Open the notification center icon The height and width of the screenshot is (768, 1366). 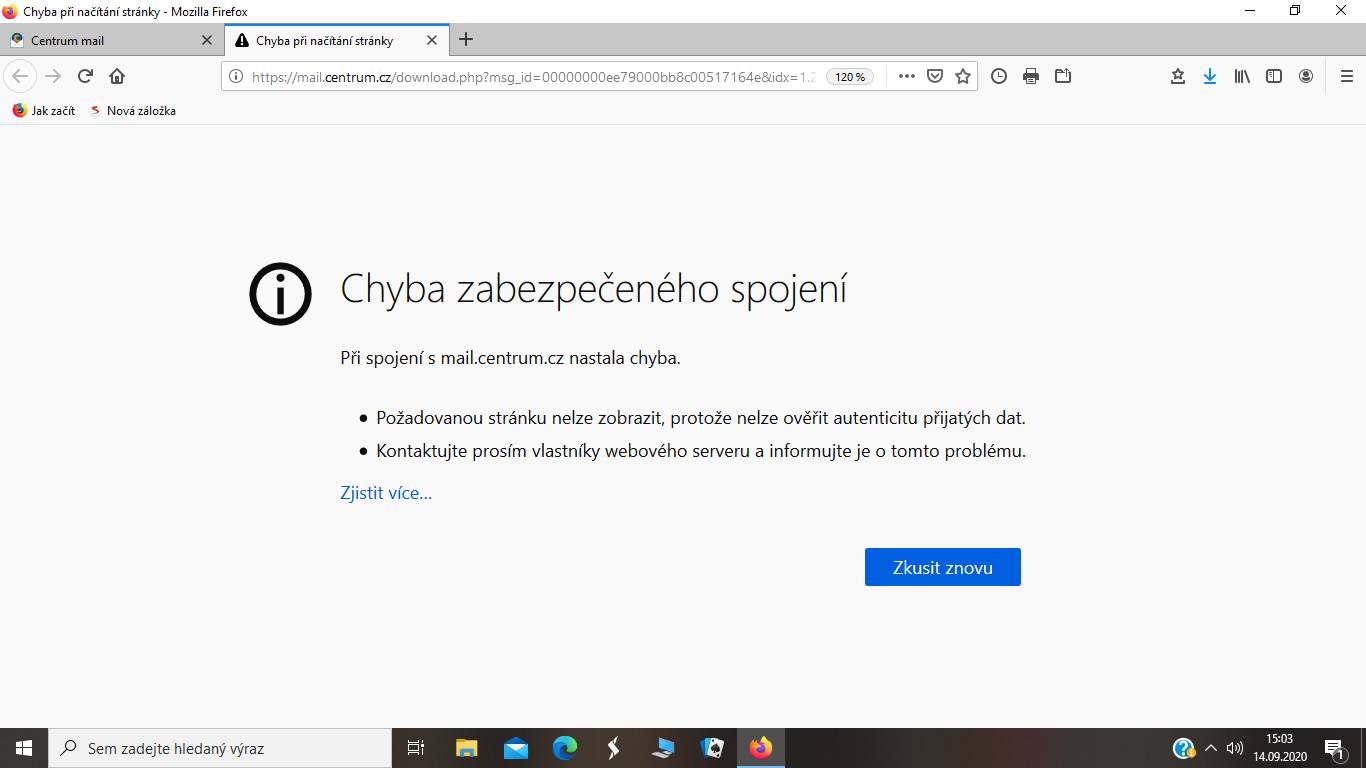[1335, 748]
